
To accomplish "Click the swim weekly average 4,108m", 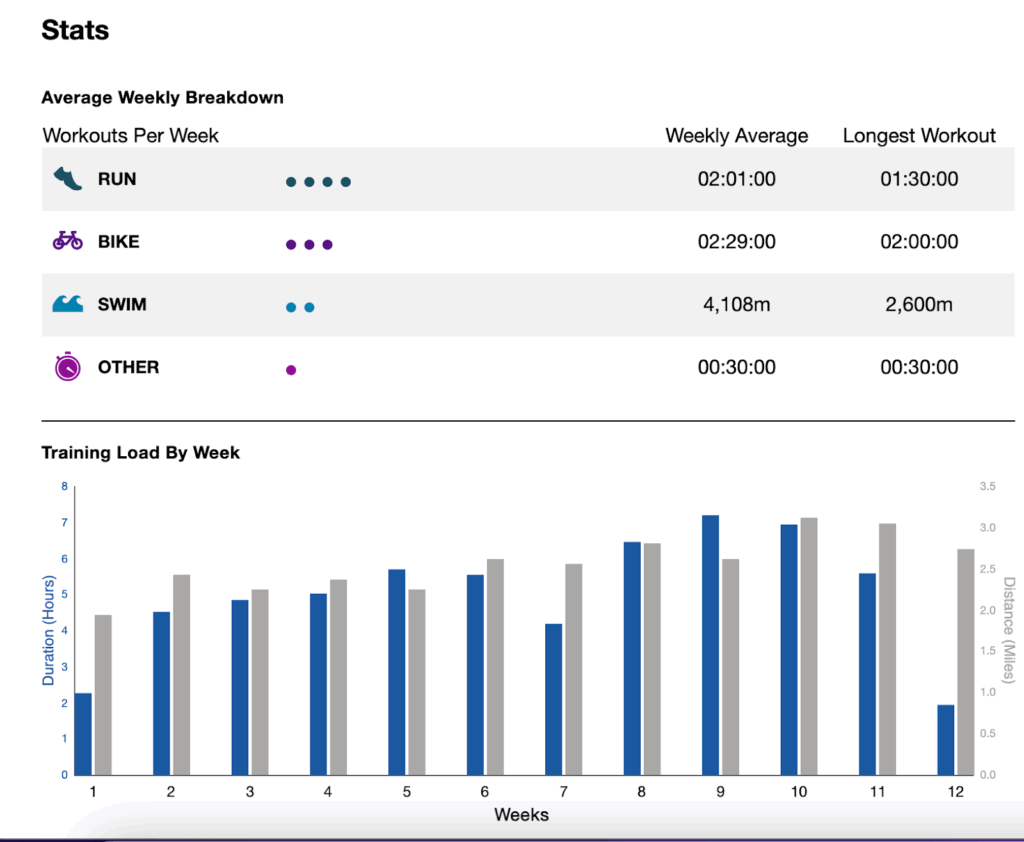I will (x=736, y=304).
